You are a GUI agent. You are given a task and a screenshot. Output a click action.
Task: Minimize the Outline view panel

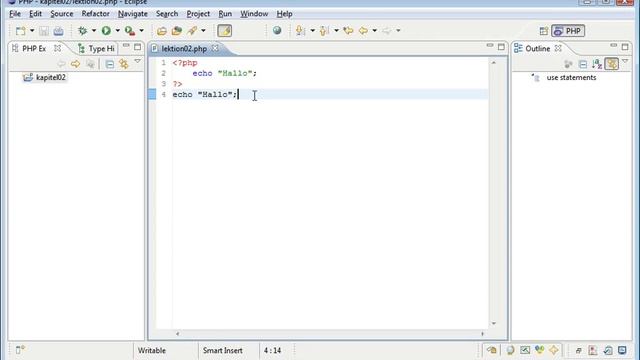[613, 46]
